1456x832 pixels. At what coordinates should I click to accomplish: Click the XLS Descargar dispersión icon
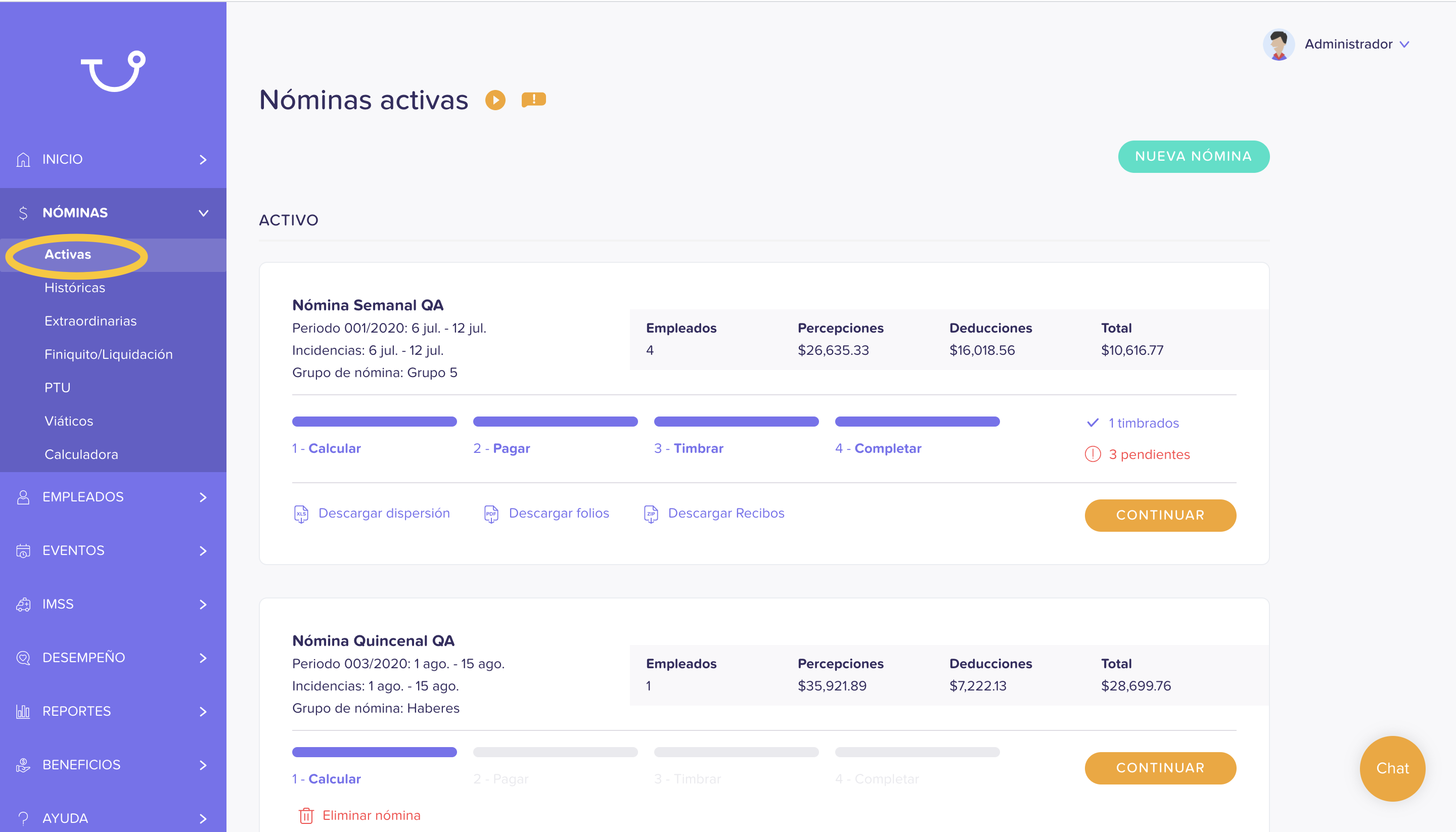[301, 514]
